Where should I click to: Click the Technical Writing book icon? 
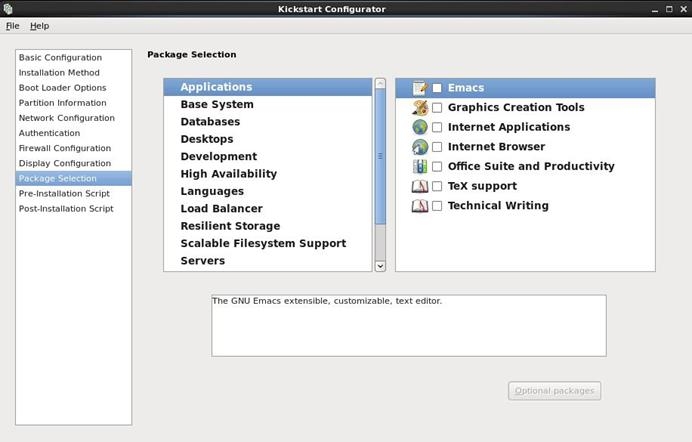click(x=420, y=206)
